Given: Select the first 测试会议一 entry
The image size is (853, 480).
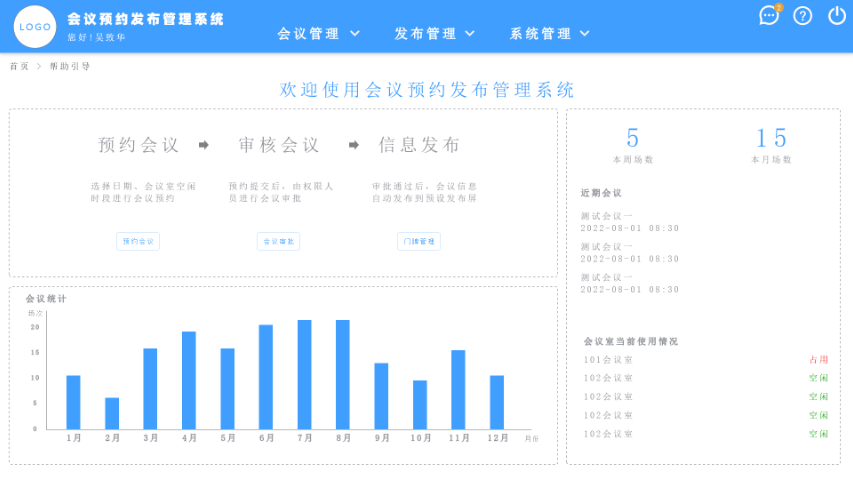Looking at the screenshot, I should pyautogui.click(x=630, y=222).
